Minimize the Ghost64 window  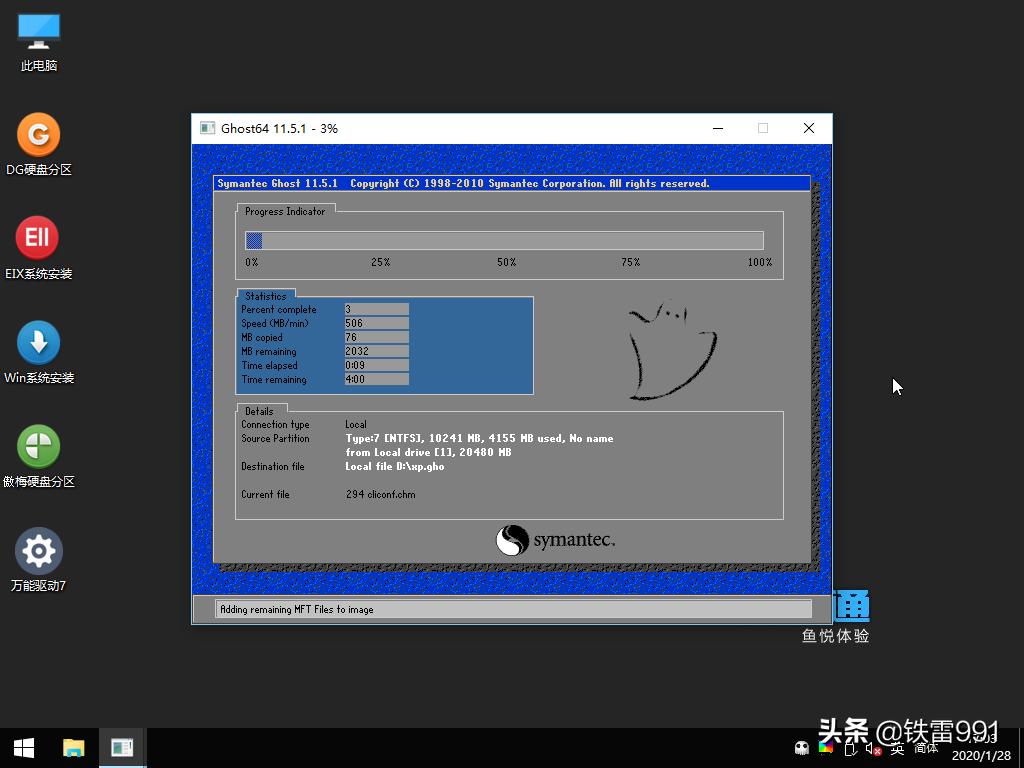718,128
